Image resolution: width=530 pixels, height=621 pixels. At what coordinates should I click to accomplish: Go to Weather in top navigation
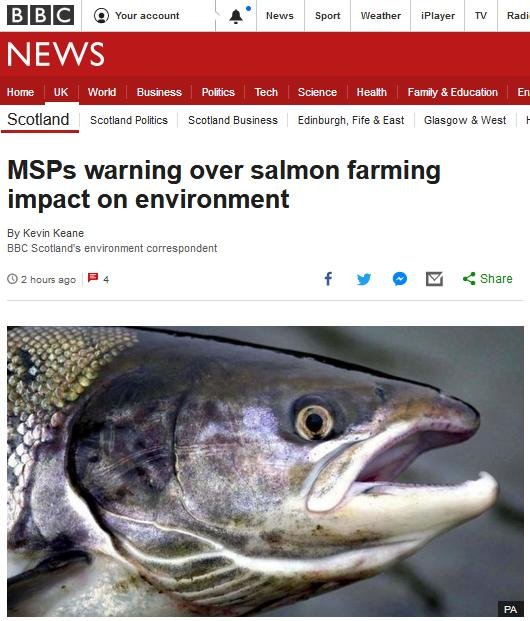click(x=381, y=16)
